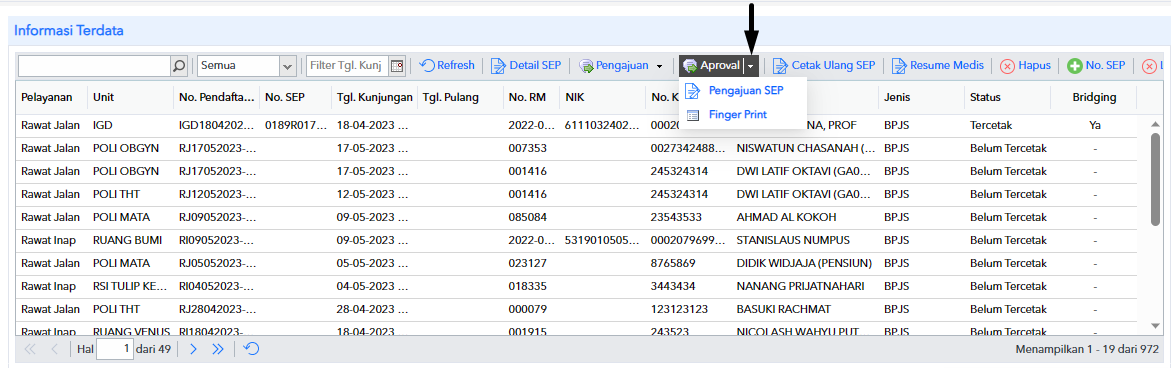The image size is (1171, 368).
Task: Click RSI TULIP unit cell
Action: tap(131, 286)
